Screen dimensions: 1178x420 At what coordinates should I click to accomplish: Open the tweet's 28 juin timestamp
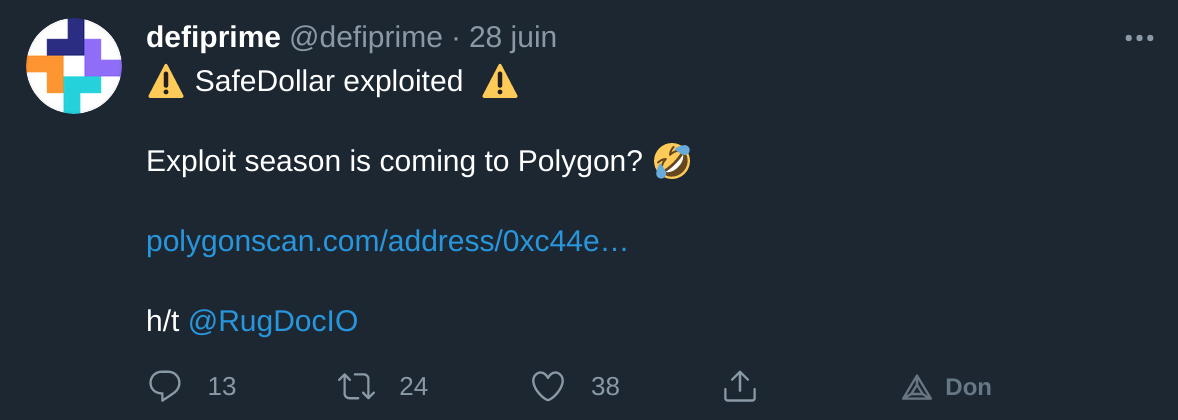coord(513,37)
